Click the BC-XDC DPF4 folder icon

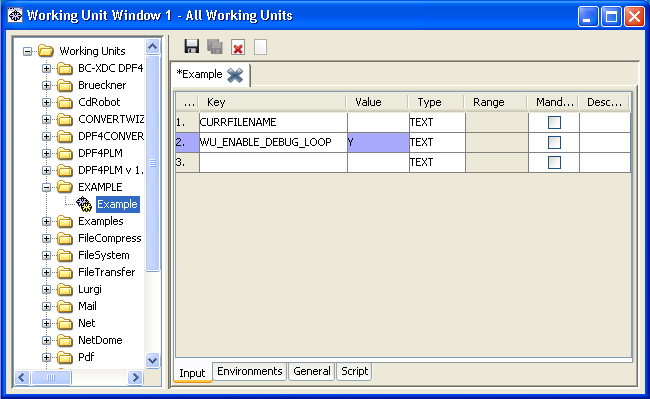[65, 68]
